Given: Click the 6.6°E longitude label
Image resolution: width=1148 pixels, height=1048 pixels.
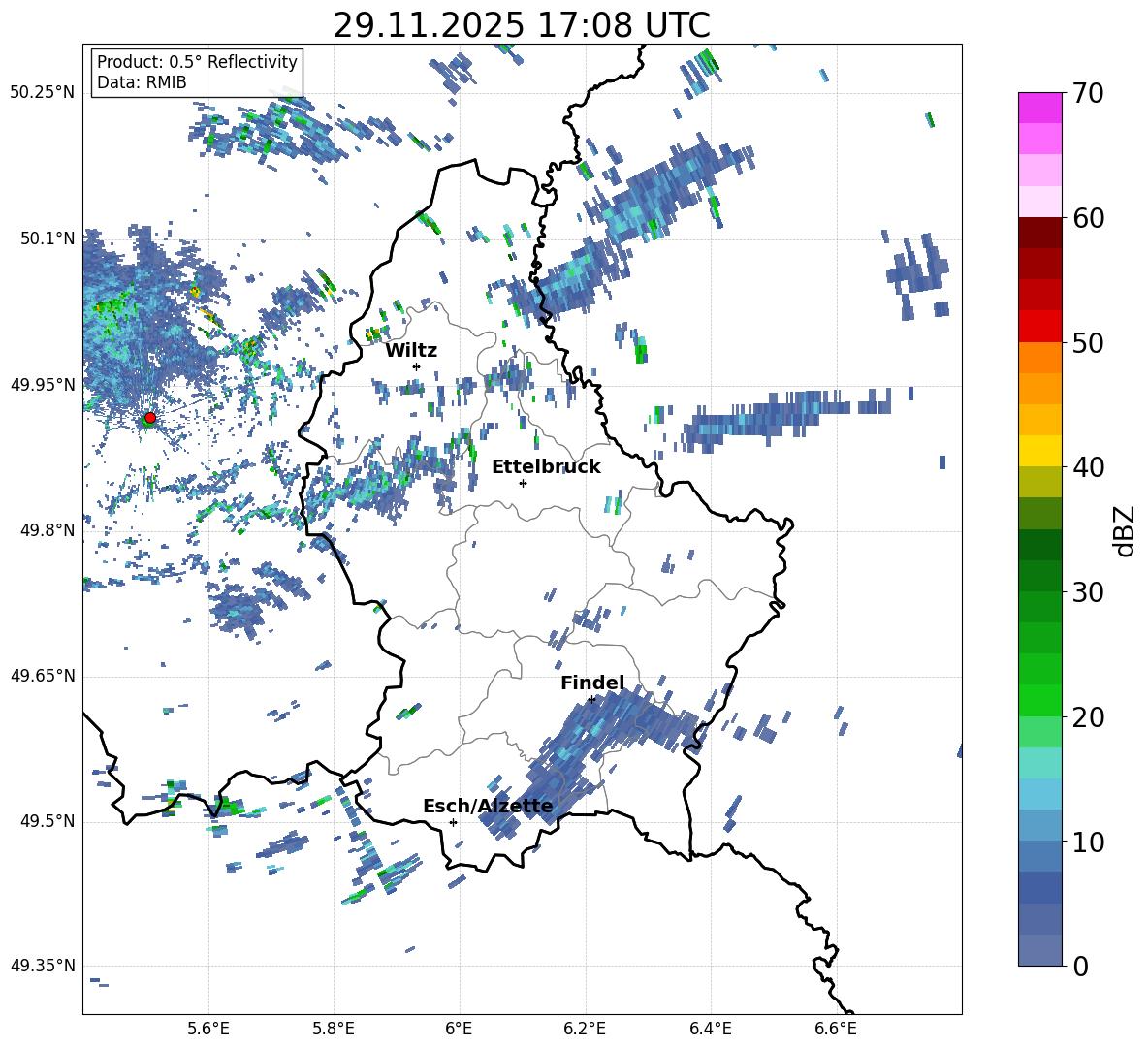Looking at the screenshot, I should point(836,1029).
